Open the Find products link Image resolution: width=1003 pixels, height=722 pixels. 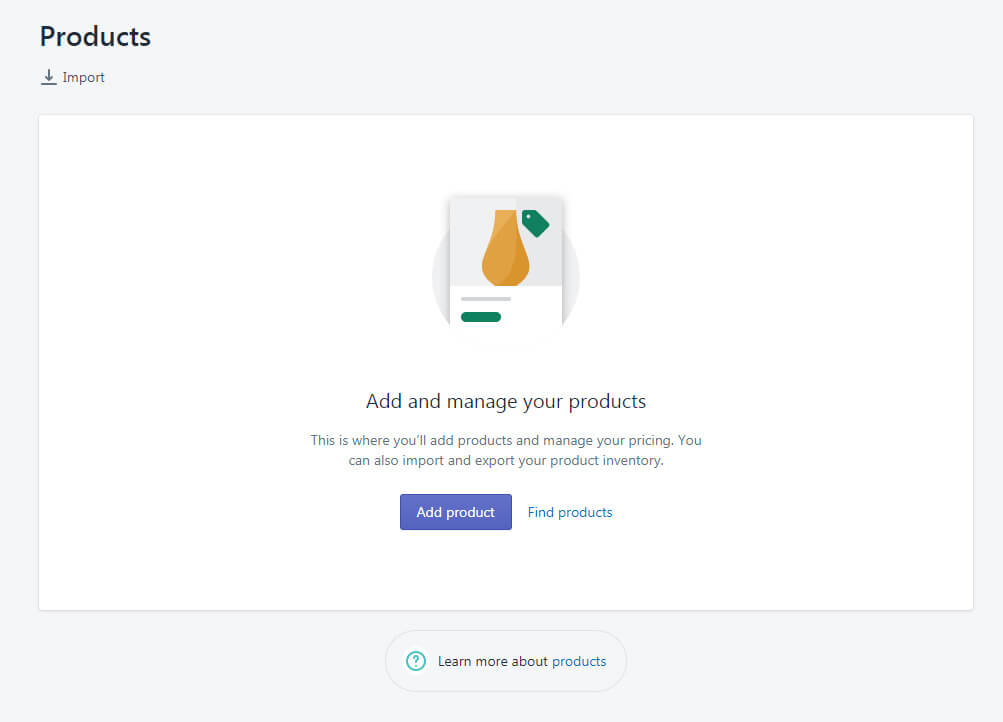coord(569,512)
